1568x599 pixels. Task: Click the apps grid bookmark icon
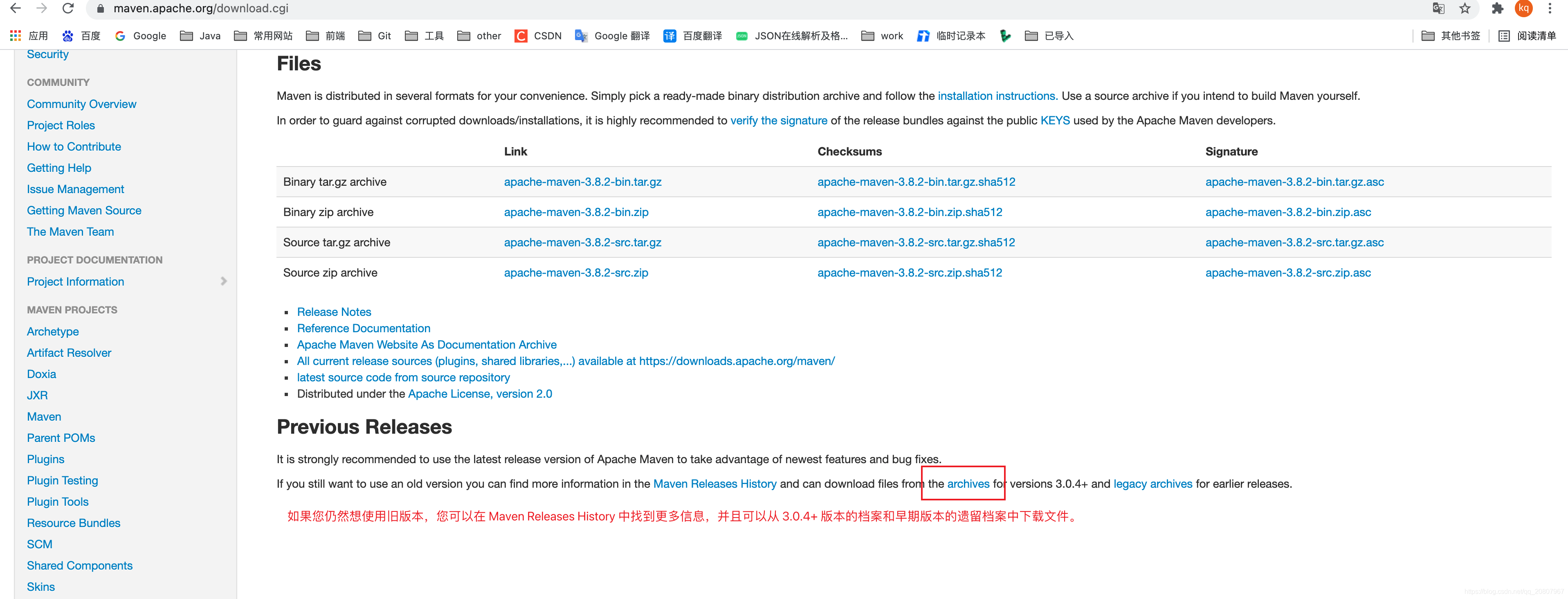[15, 36]
